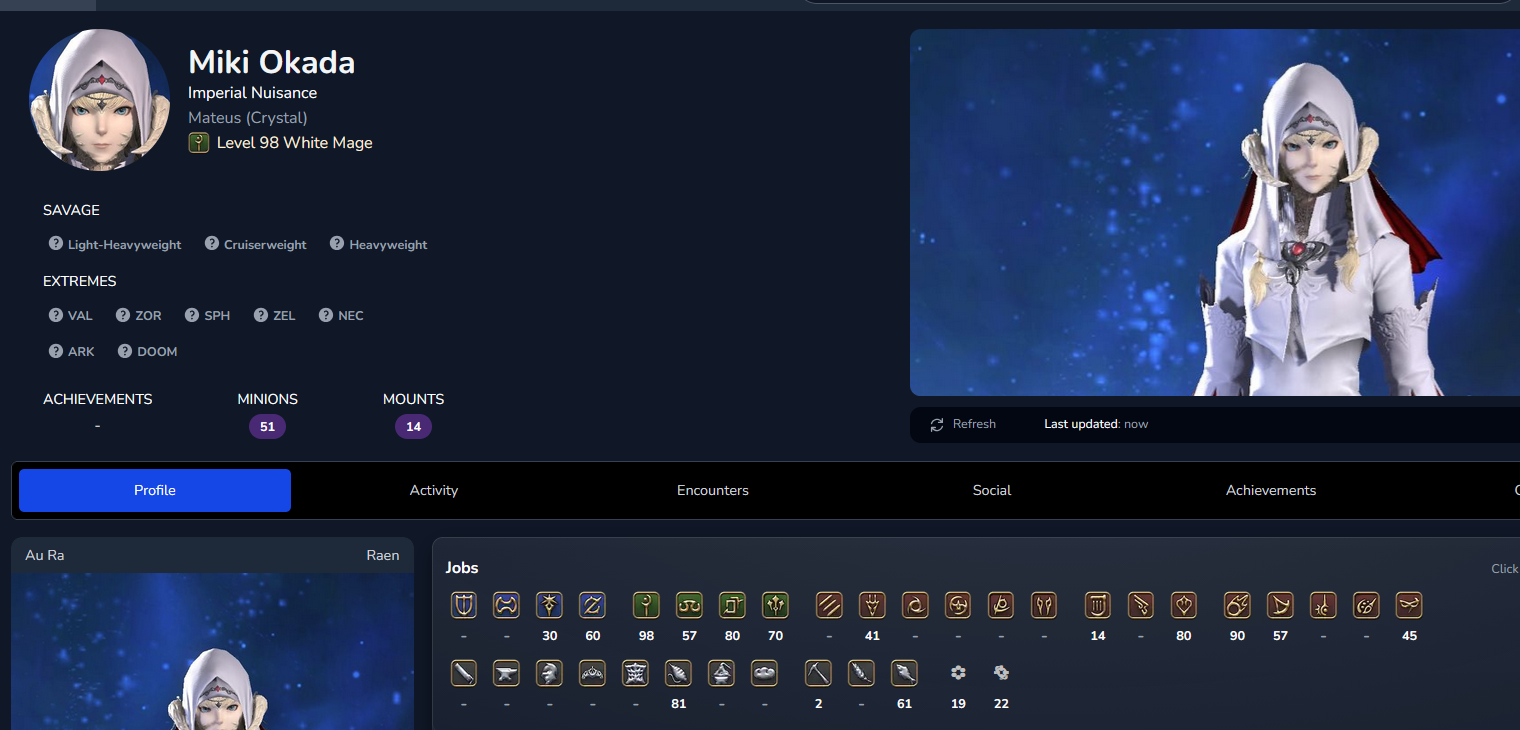This screenshot has height=730, width=1520.
Task: Switch to the Achievements tab
Action: [1271, 490]
